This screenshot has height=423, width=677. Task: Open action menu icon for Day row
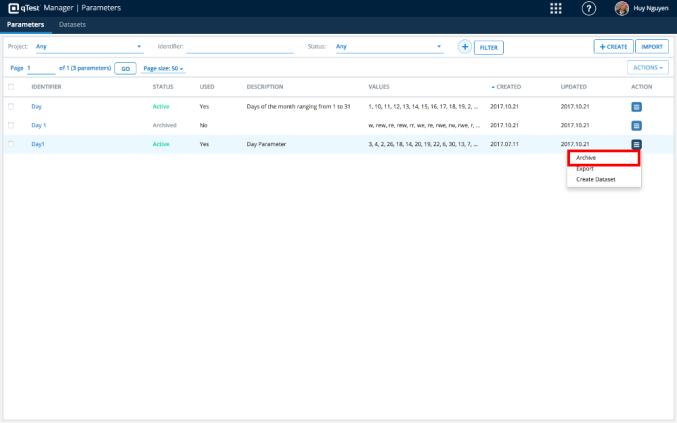(x=636, y=106)
